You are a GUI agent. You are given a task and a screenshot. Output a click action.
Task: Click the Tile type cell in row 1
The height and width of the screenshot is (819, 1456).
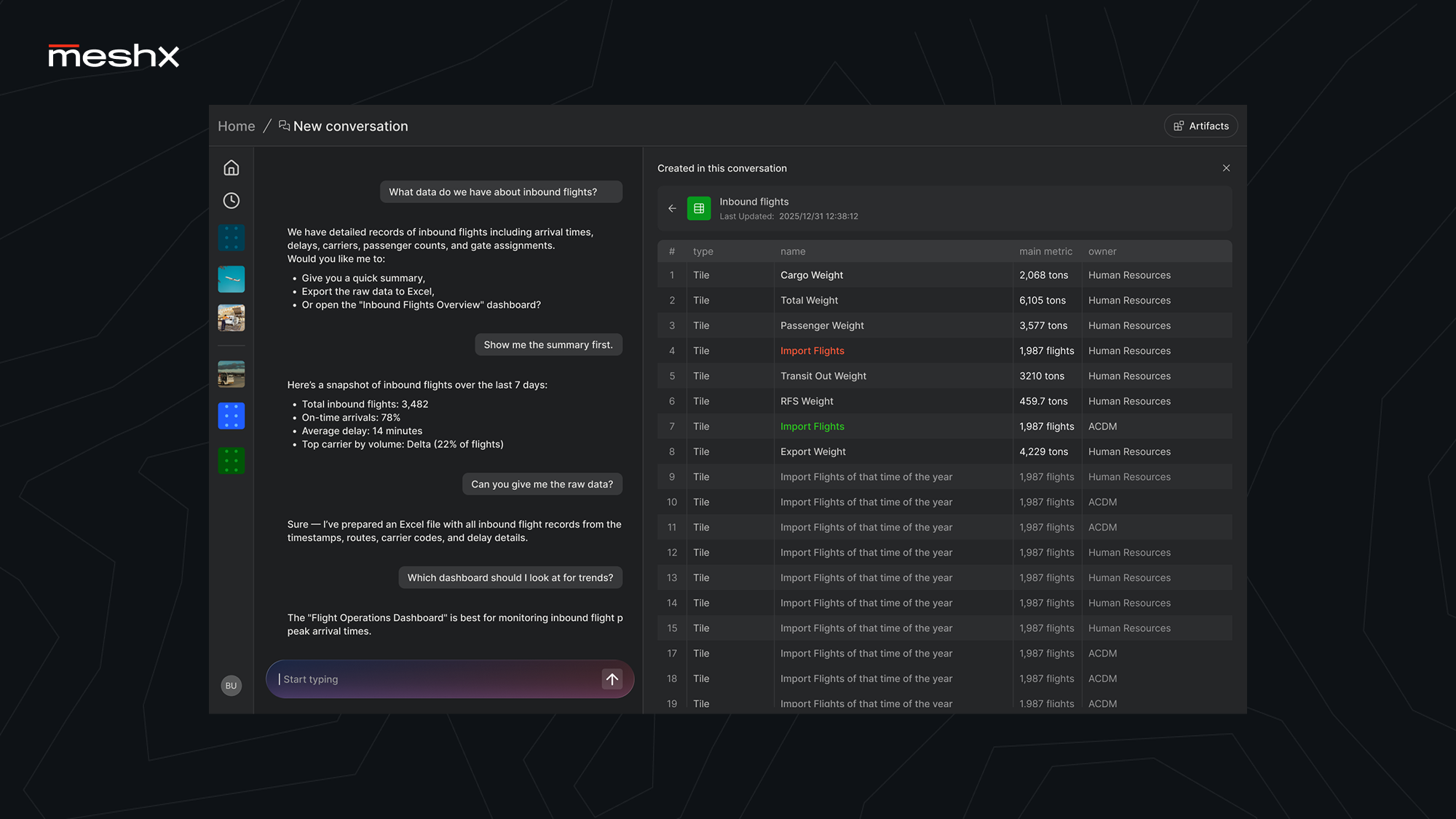click(x=701, y=275)
